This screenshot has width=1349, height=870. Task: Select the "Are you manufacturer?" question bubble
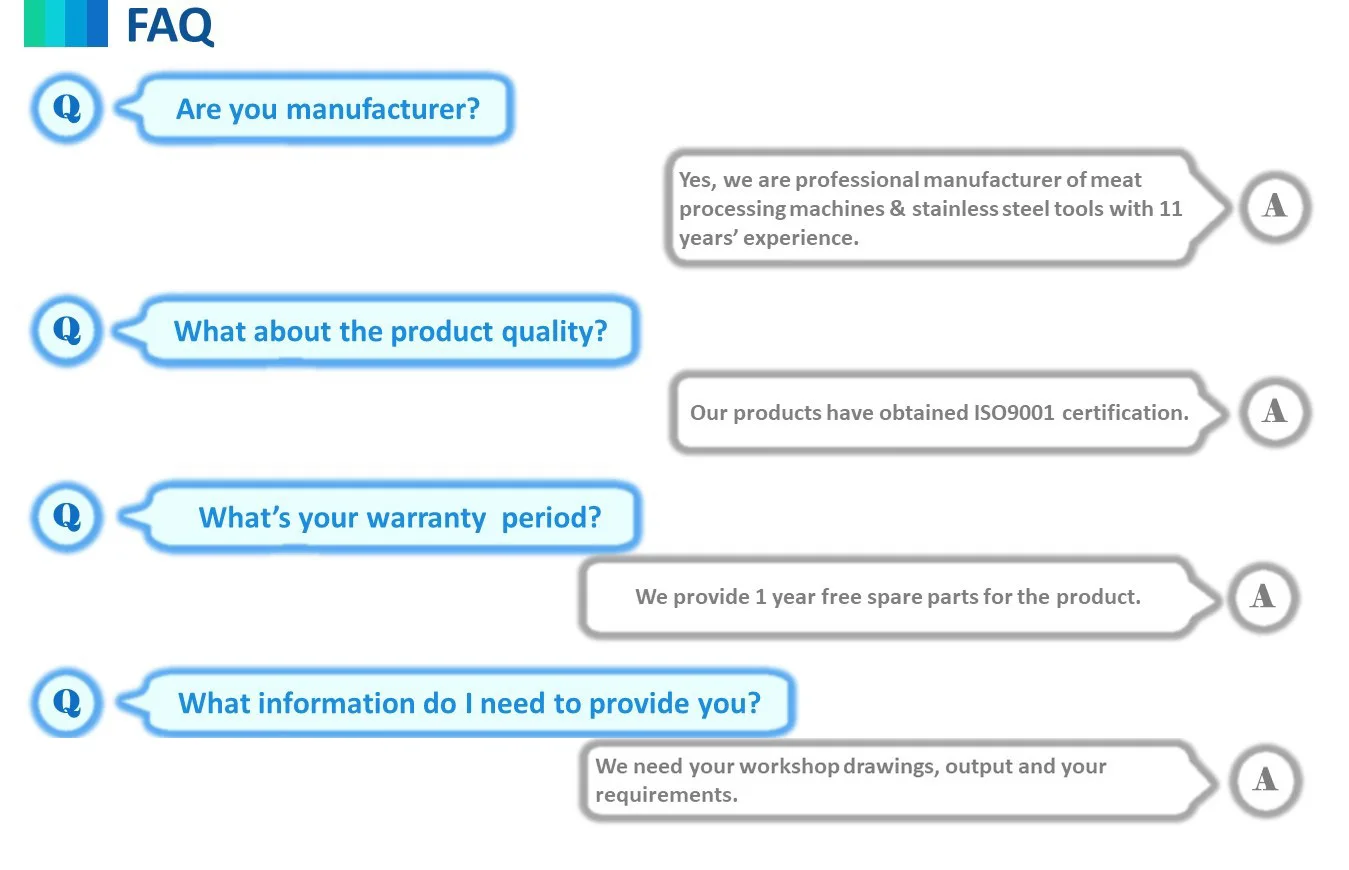[x=327, y=108]
